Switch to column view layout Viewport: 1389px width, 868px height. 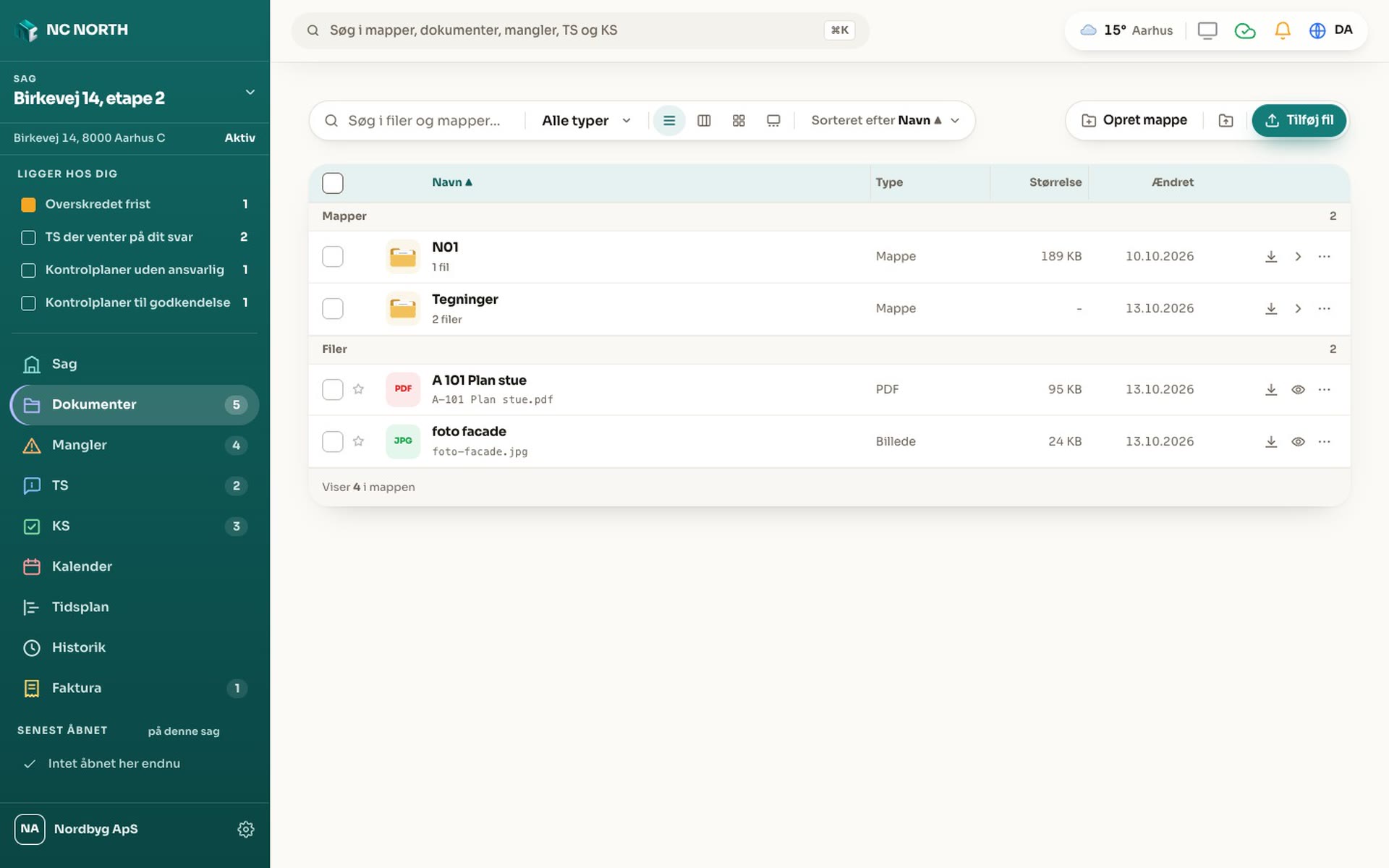pyautogui.click(x=704, y=121)
